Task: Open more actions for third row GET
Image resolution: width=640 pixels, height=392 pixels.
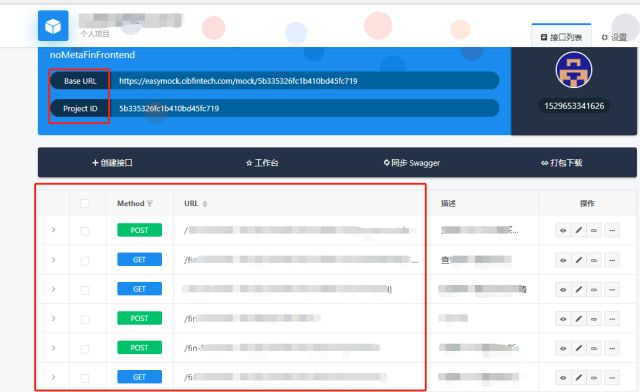Action: (612, 290)
